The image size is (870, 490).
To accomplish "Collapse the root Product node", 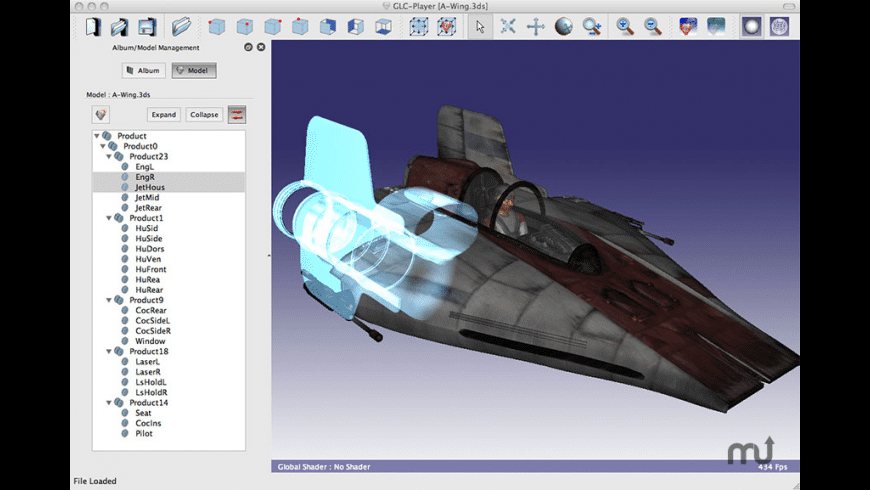I will point(97,135).
